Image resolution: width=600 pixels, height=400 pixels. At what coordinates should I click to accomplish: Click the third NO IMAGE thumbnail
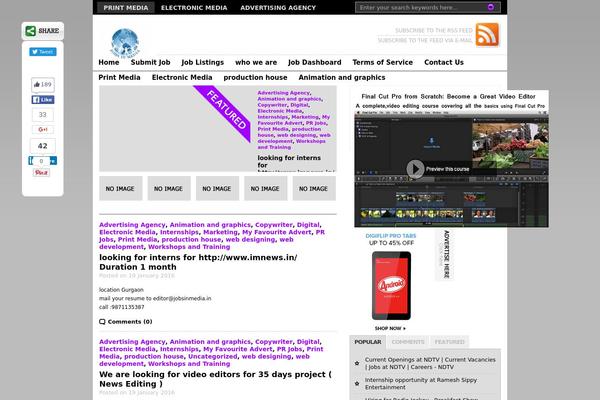(217, 188)
